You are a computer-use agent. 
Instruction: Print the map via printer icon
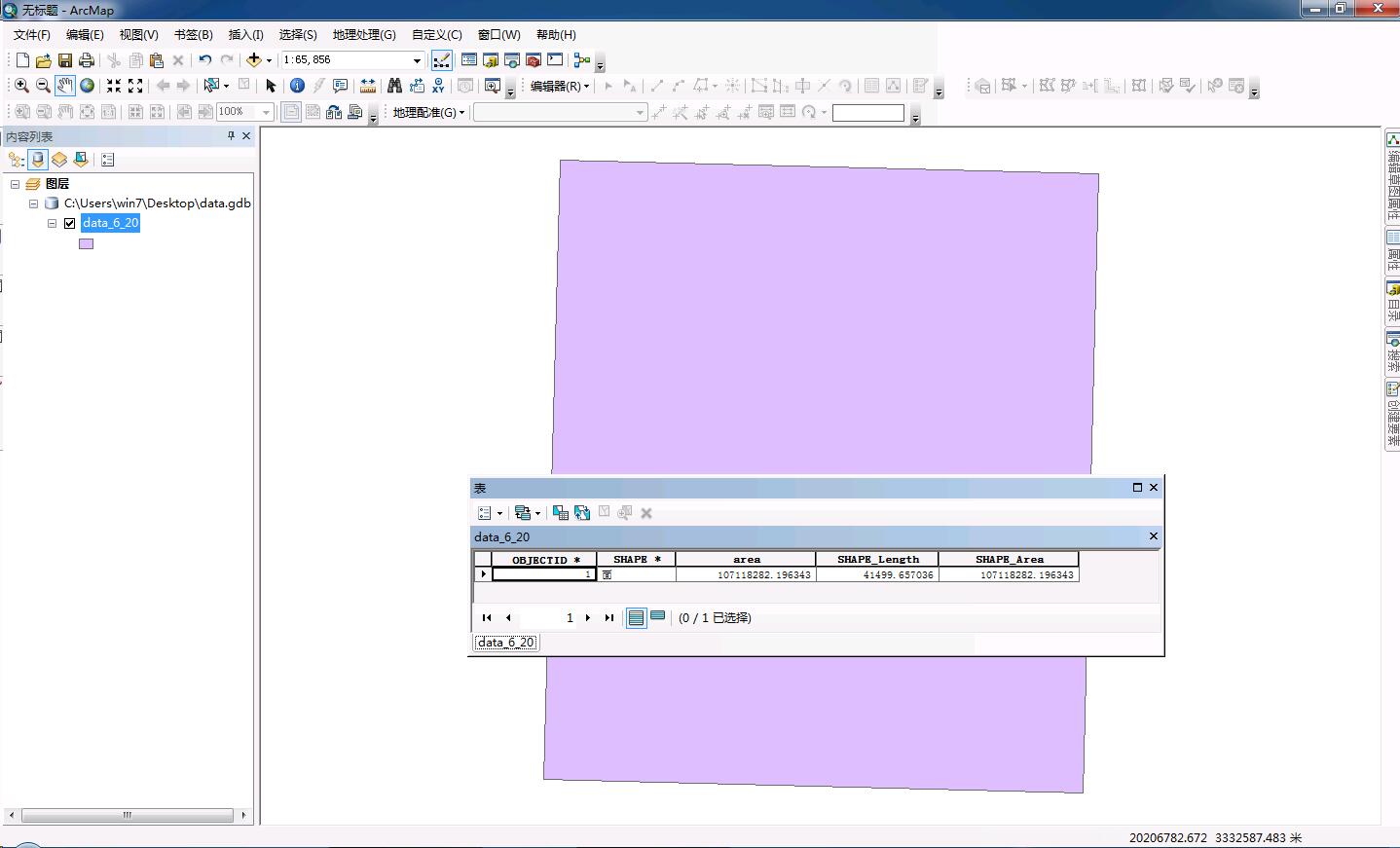[x=87, y=60]
